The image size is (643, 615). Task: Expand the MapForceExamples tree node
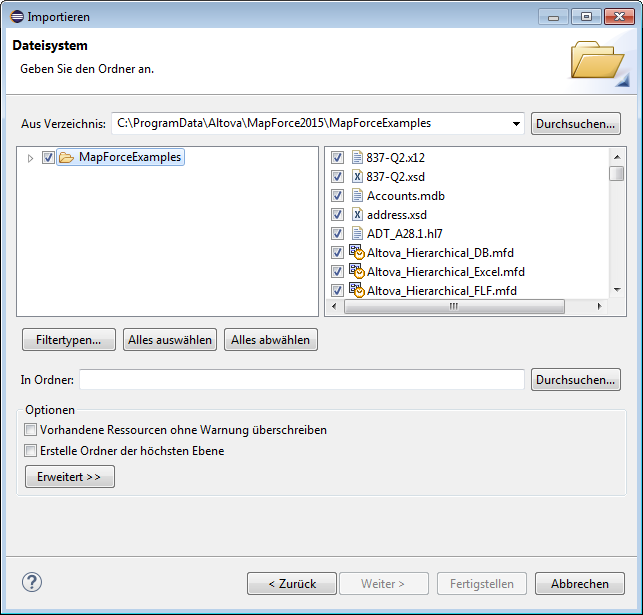point(30,158)
